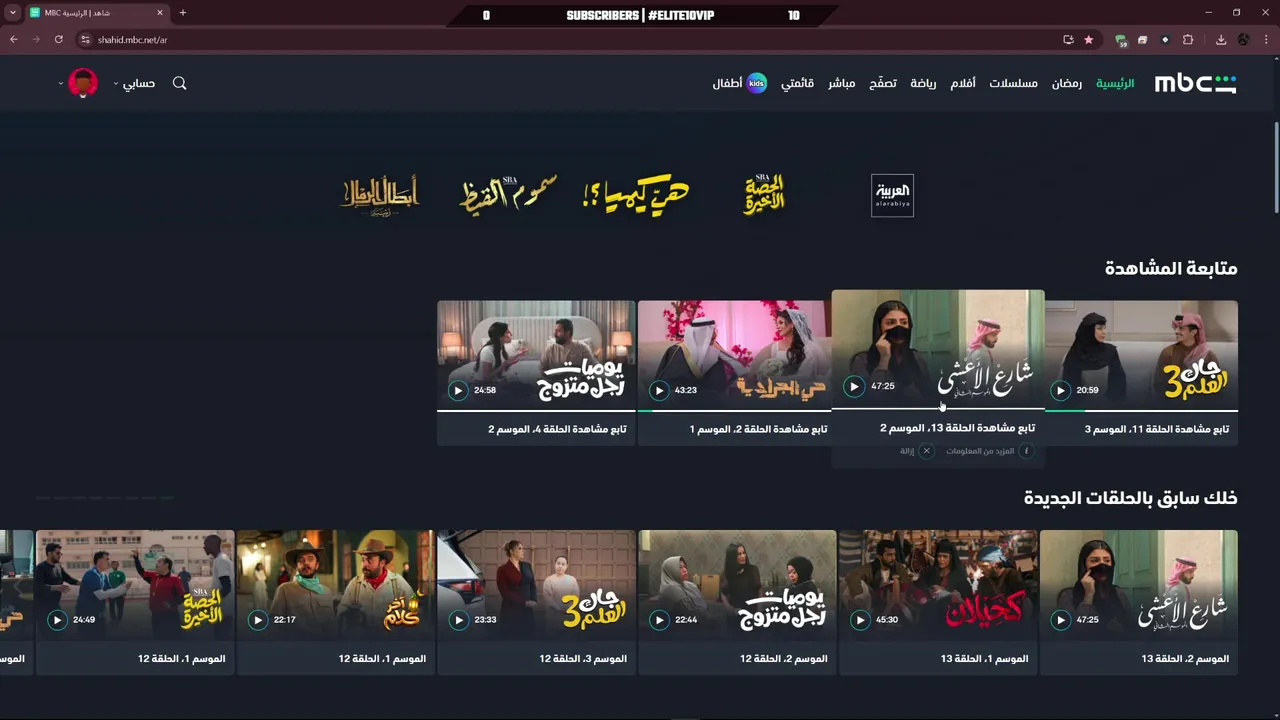Play the 20:59 episode in متابعة المشاهدة
The width and height of the screenshot is (1280, 720).
point(1061,390)
